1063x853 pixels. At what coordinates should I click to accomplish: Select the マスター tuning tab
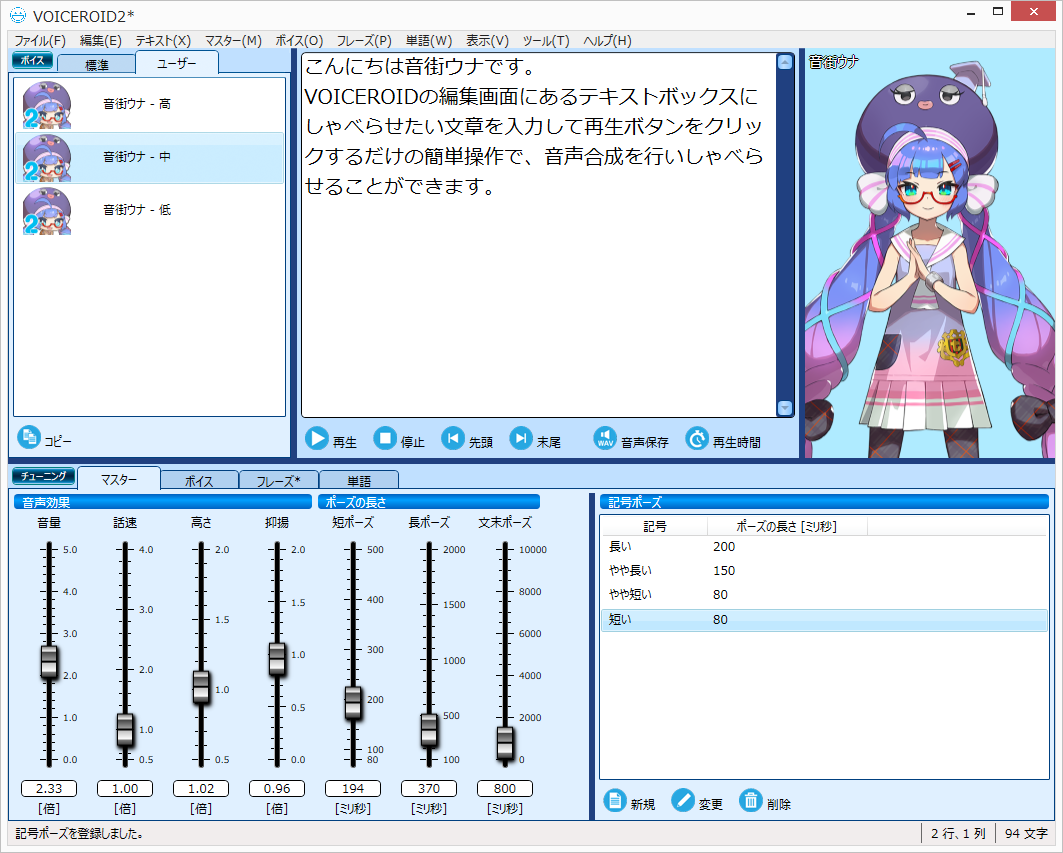pos(119,479)
